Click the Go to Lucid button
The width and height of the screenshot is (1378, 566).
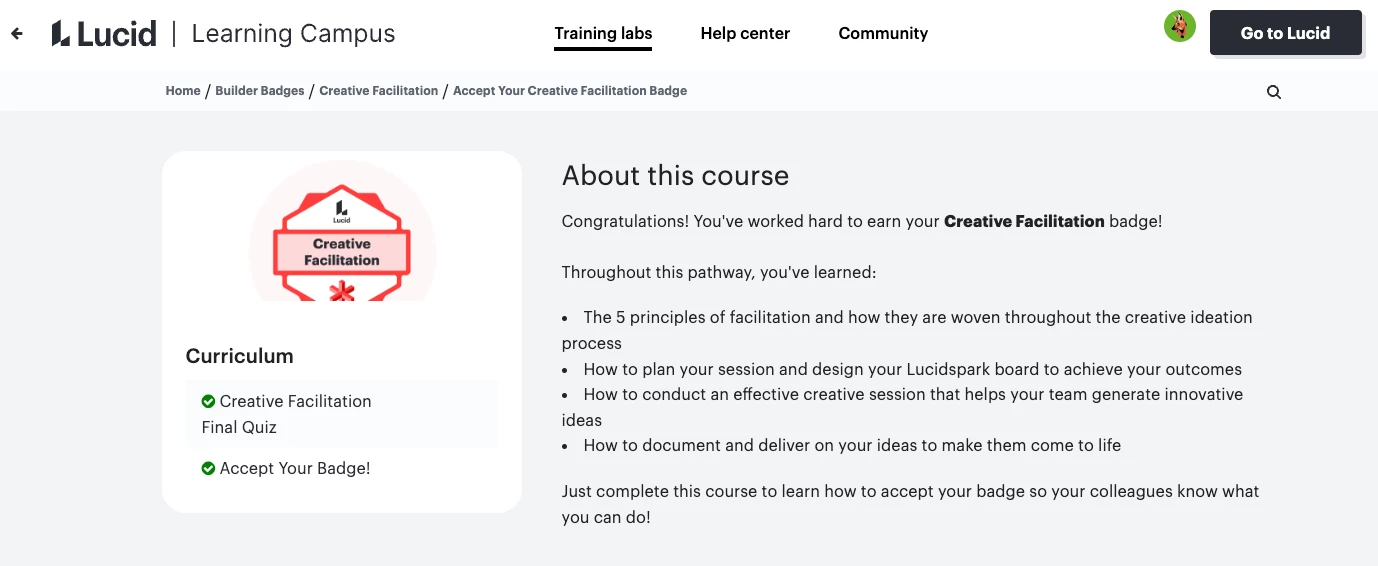click(x=1285, y=33)
